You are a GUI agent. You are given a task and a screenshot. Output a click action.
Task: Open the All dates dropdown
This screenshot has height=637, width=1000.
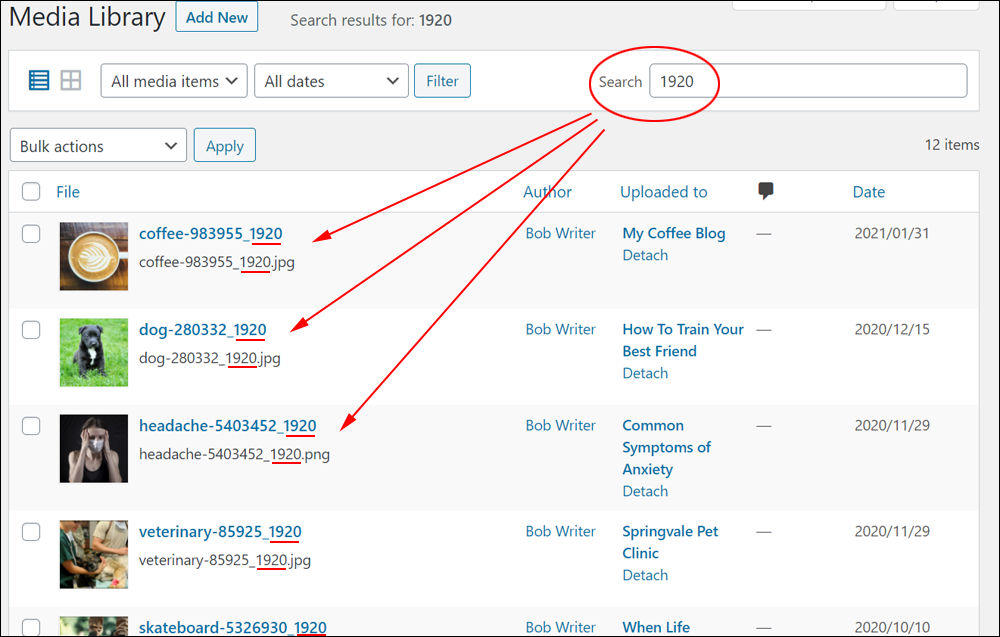(x=332, y=81)
